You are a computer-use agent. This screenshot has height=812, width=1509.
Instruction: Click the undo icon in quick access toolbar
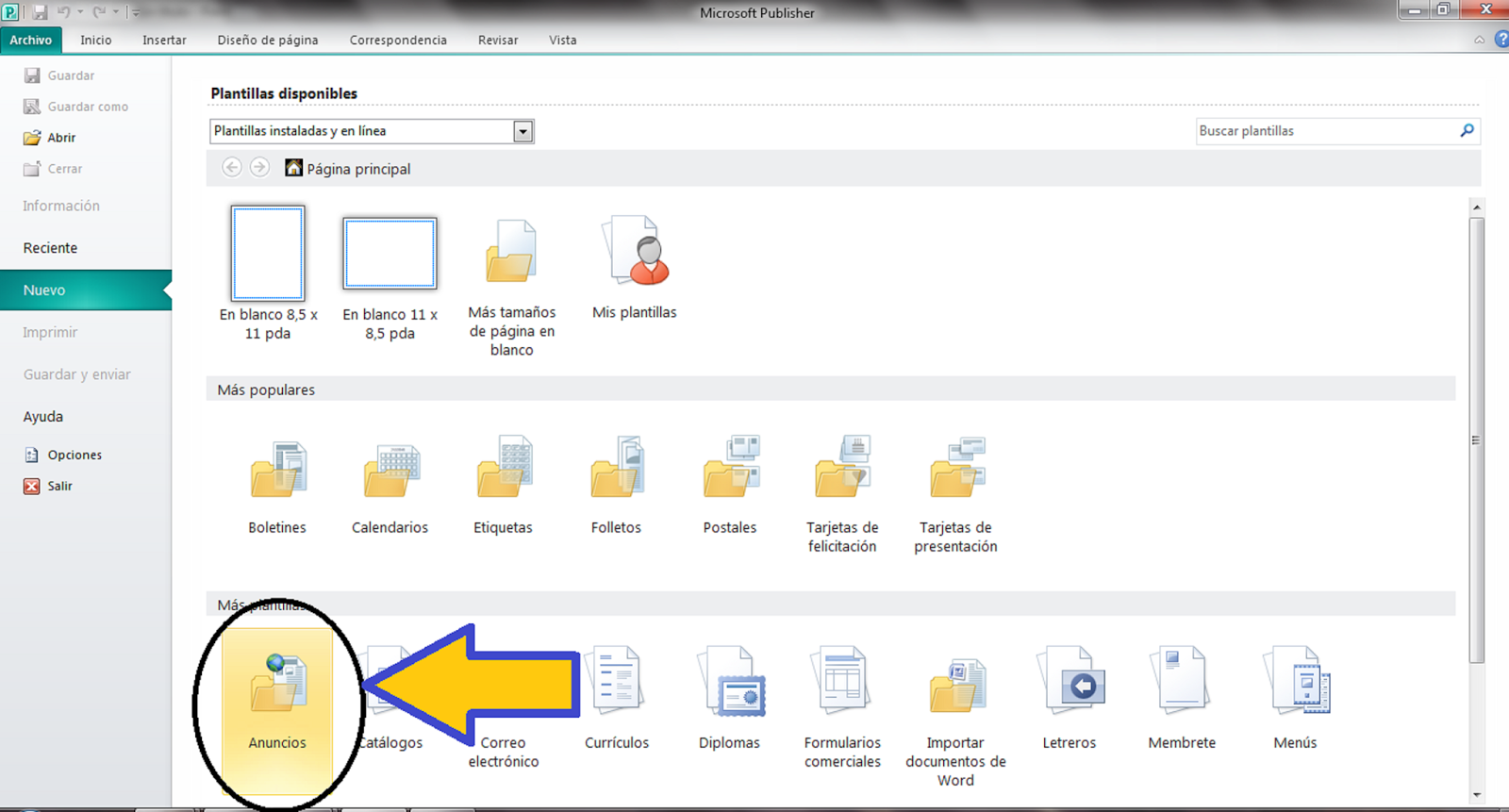(x=63, y=12)
